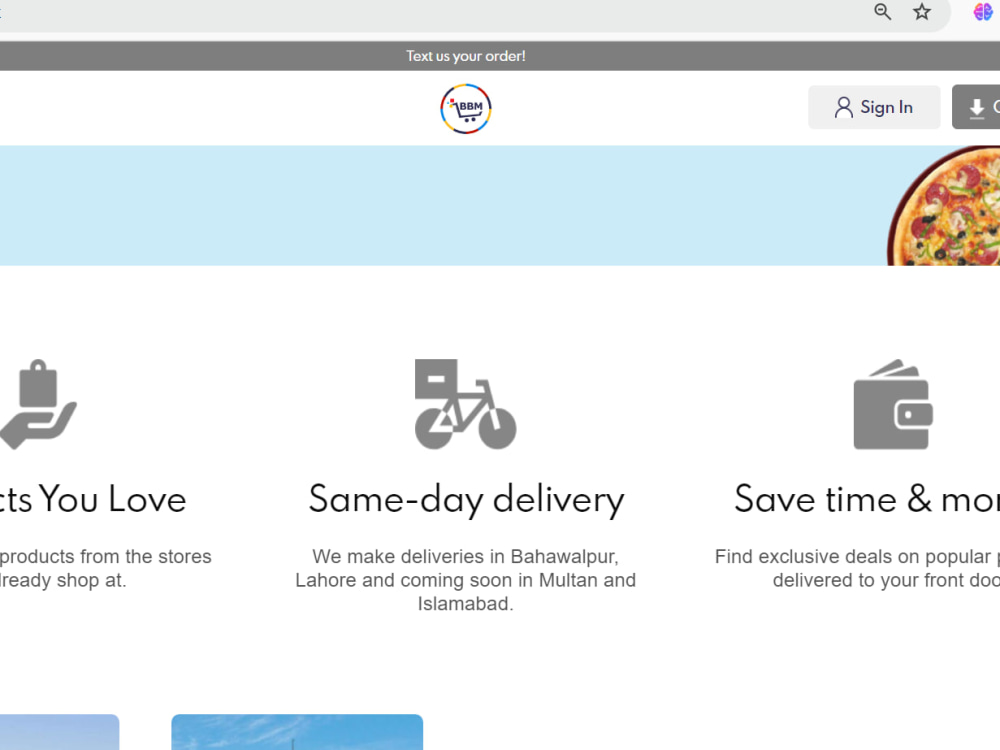
Task: Click the browser zoom magnifier icon
Action: click(x=883, y=11)
